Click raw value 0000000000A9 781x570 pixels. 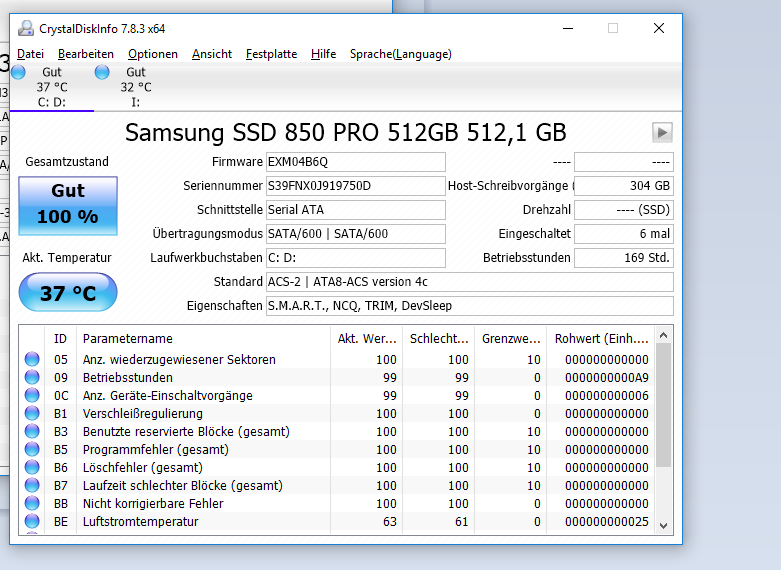point(607,378)
